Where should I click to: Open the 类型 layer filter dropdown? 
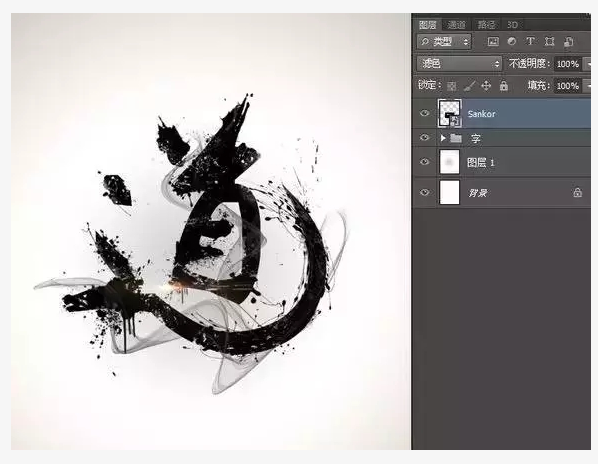point(444,42)
